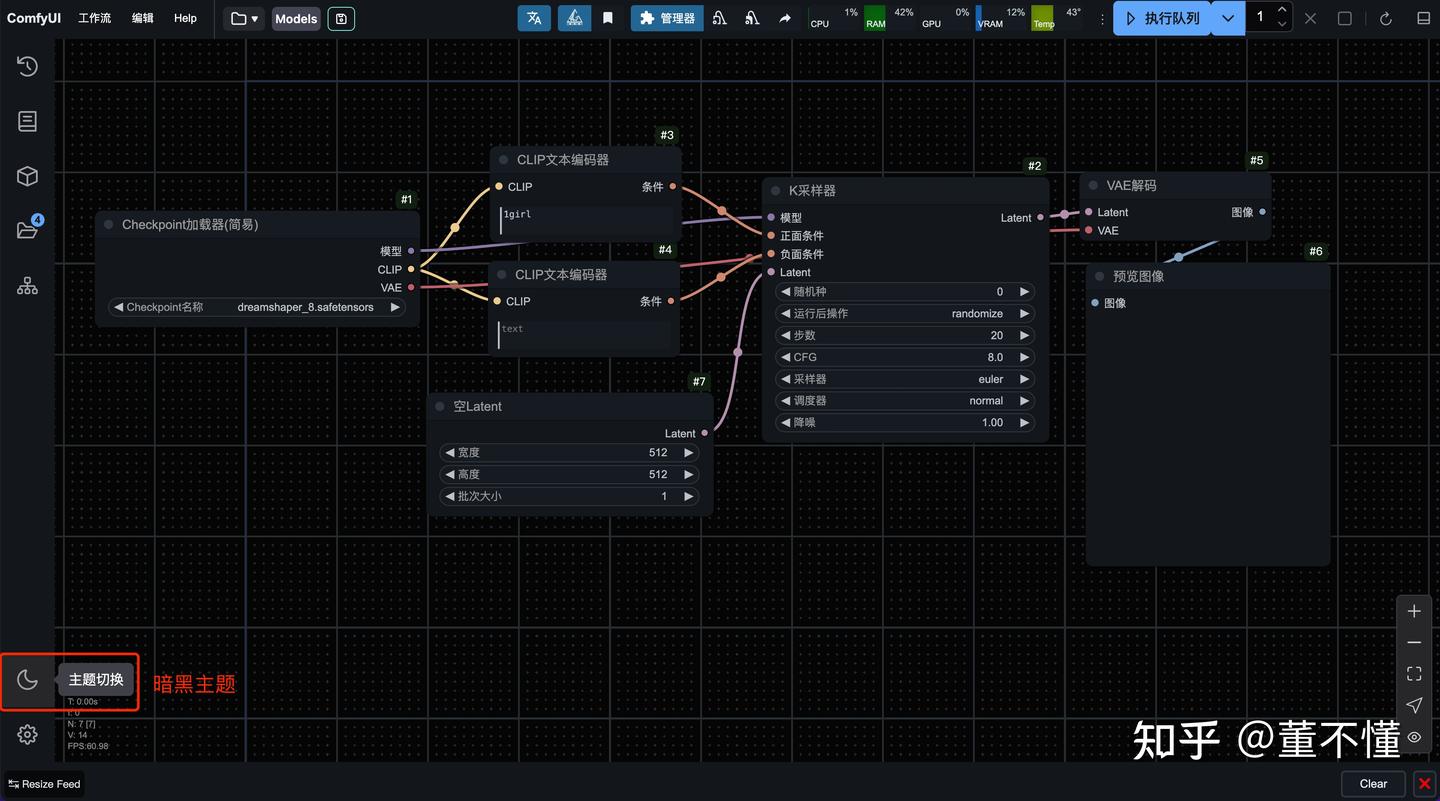Open the 采样器 euler selector
Image resolution: width=1440 pixels, height=801 pixels.
(905, 379)
